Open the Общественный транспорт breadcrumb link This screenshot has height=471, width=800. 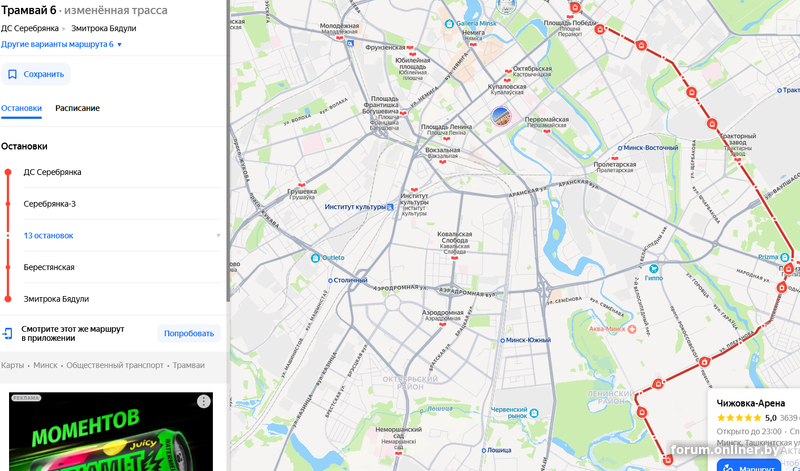tap(115, 365)
